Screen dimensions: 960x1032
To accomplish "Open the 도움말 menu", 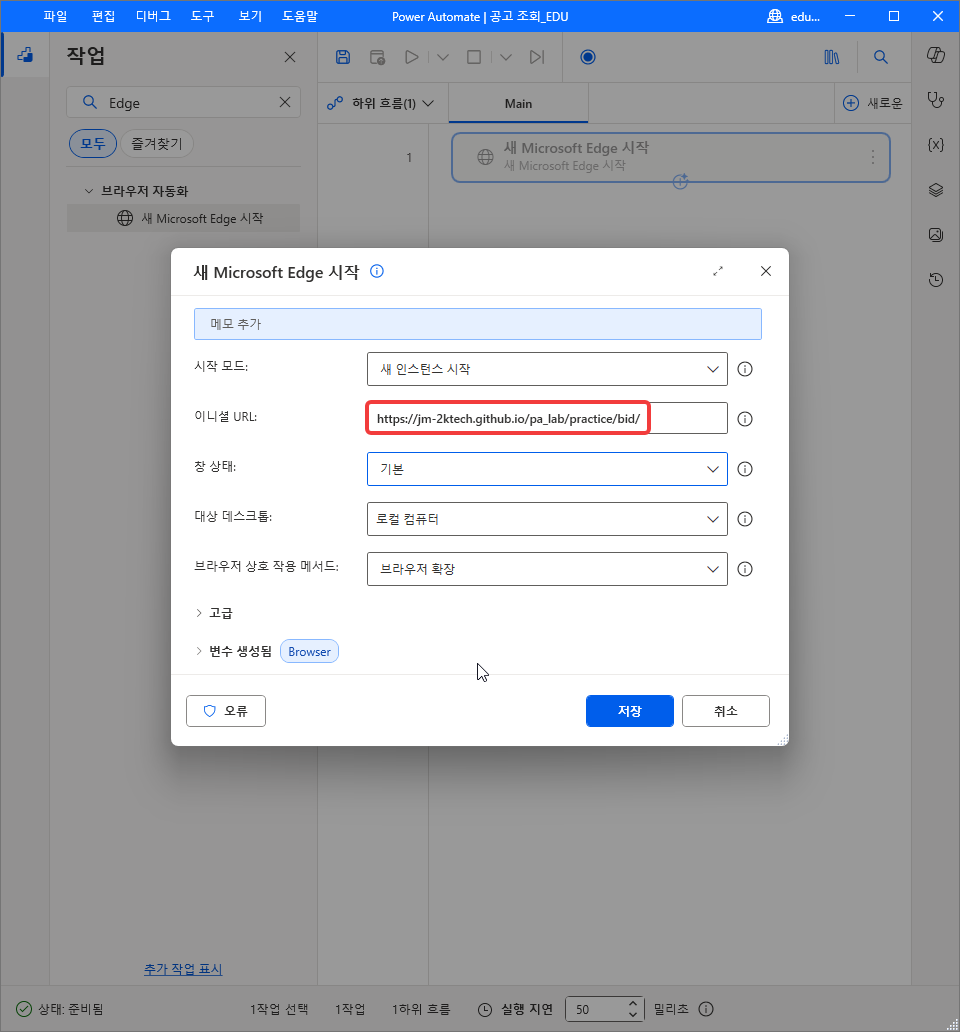I will pos(300,16).
